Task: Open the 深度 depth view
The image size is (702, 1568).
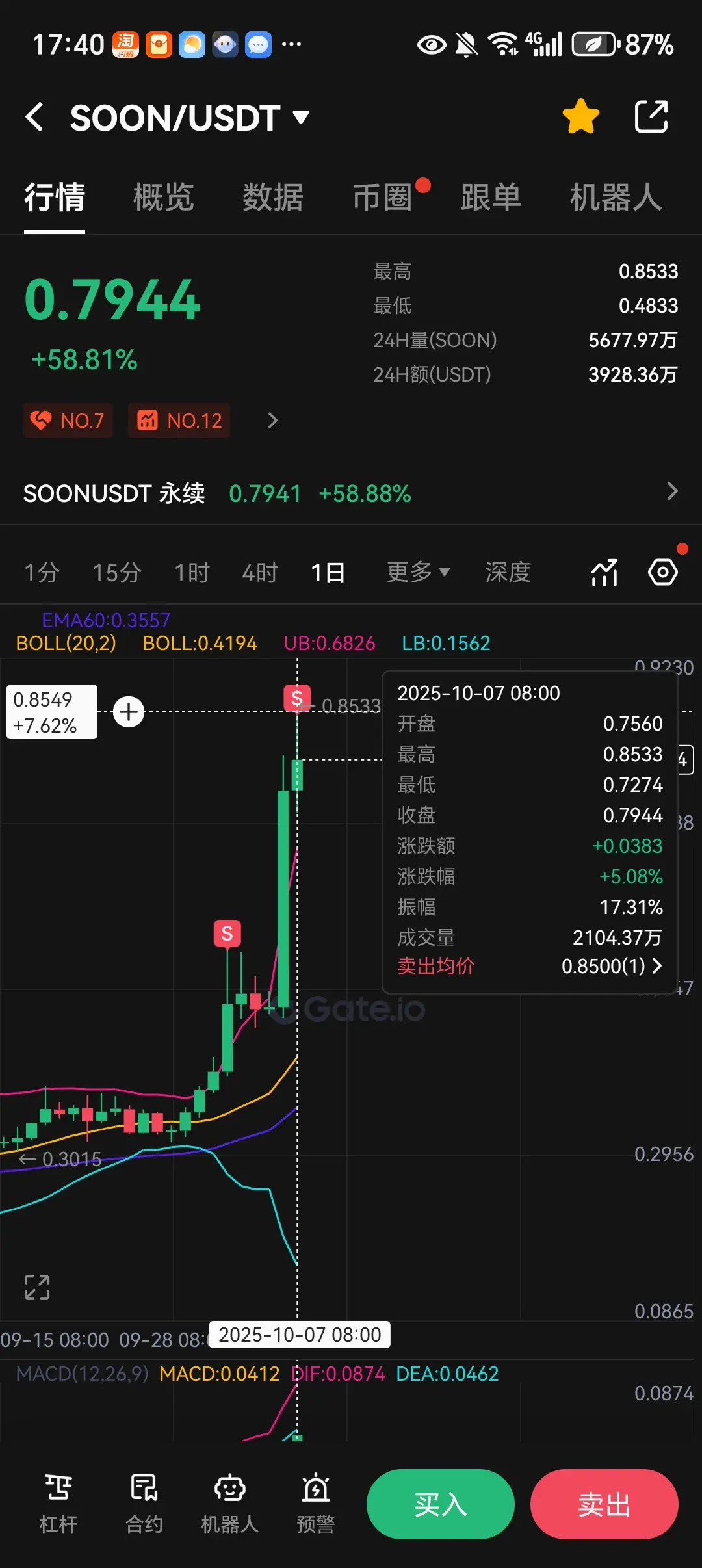Action: [508, 572]
